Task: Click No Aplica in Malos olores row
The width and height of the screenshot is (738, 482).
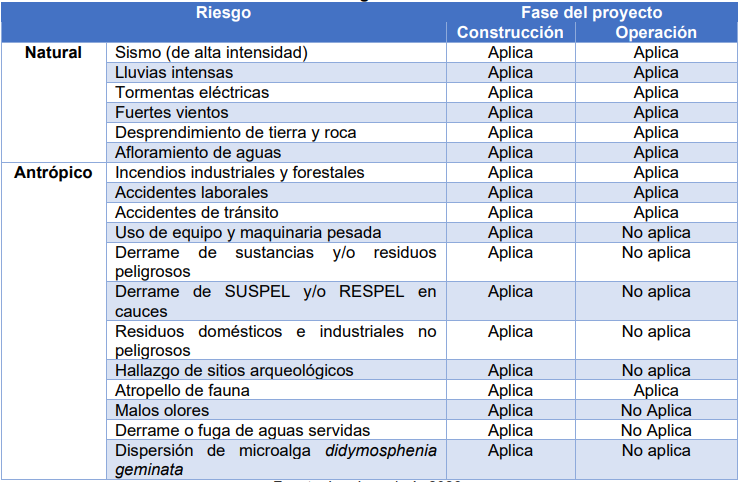Action: tap(656, 410)
